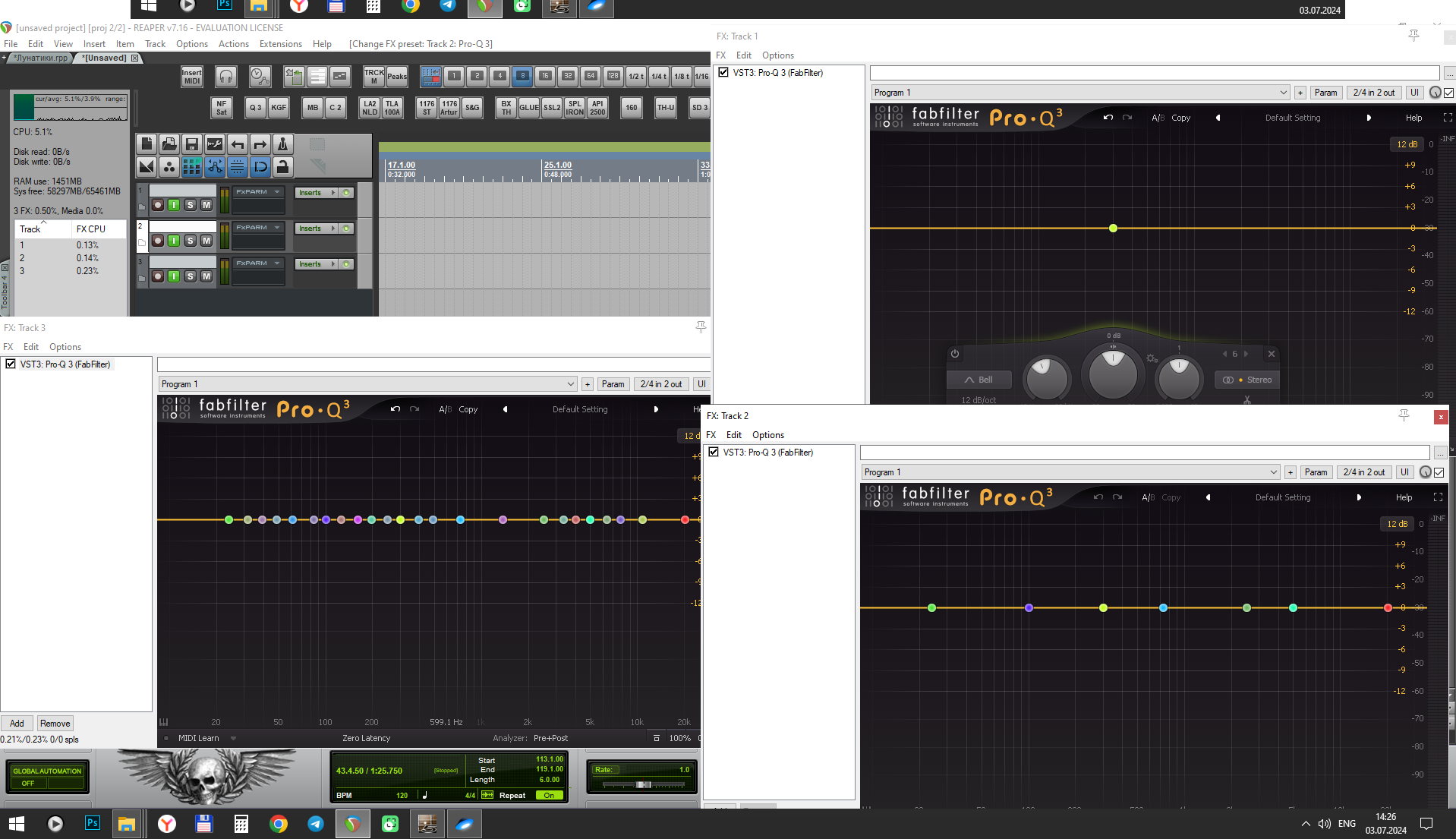This screenshot has height=839, width=1456.
Task: Toggle the envelope points toolbar icon
Action: [x=215, y=166]
